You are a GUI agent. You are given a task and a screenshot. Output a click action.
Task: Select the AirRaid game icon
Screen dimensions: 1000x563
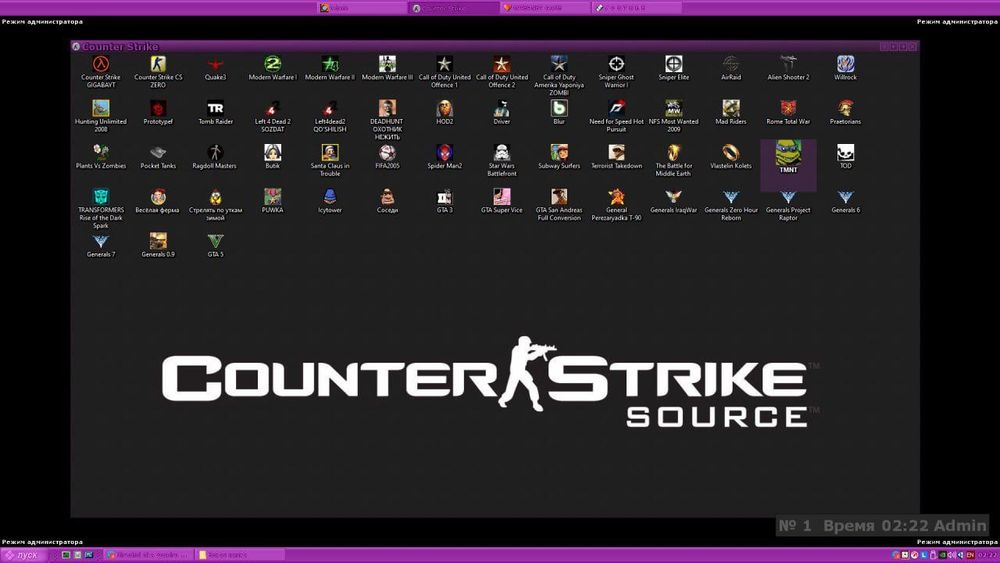click(x=731, y=64)
